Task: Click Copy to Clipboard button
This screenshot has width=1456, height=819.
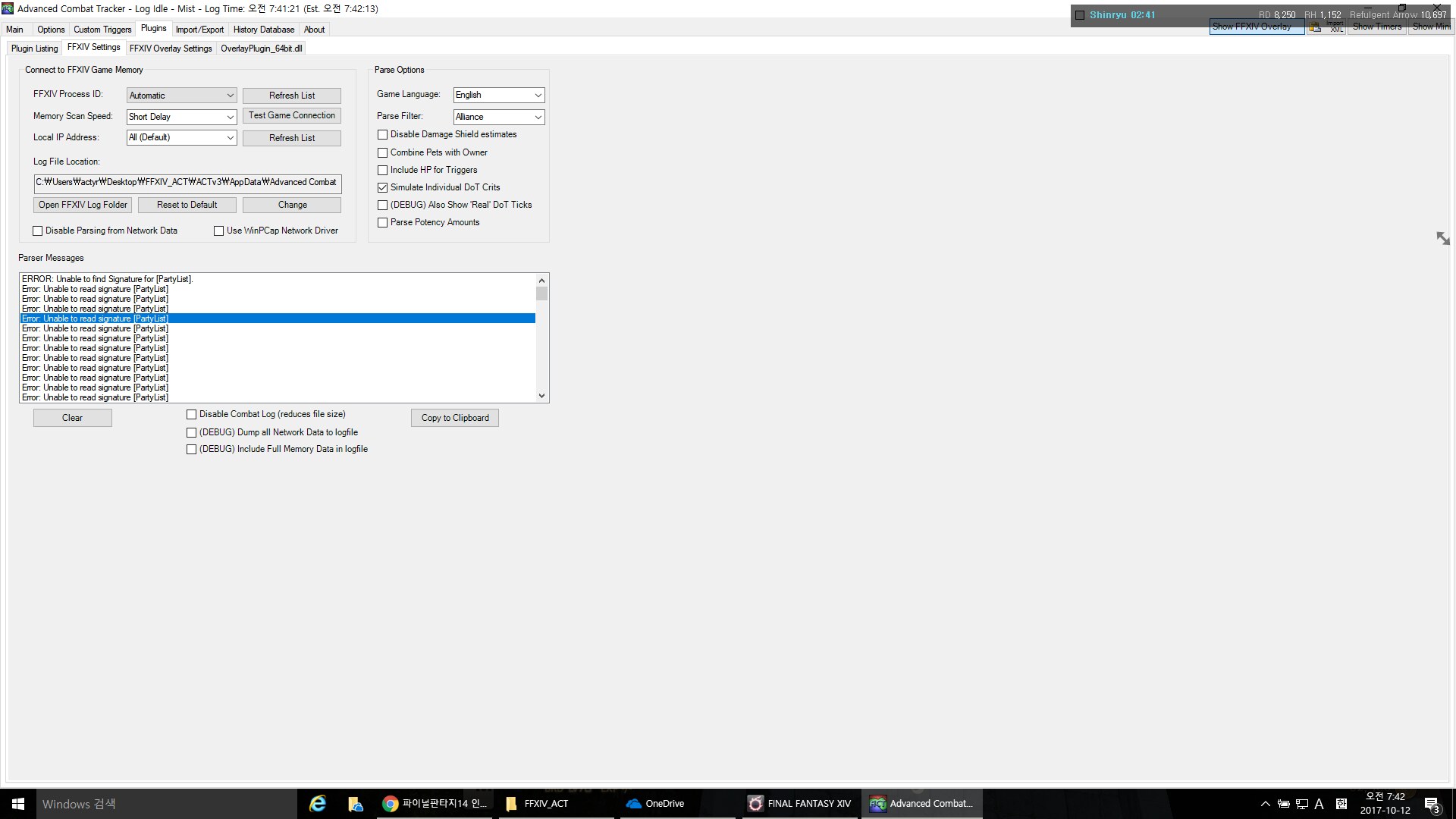Action: [455, 418]
